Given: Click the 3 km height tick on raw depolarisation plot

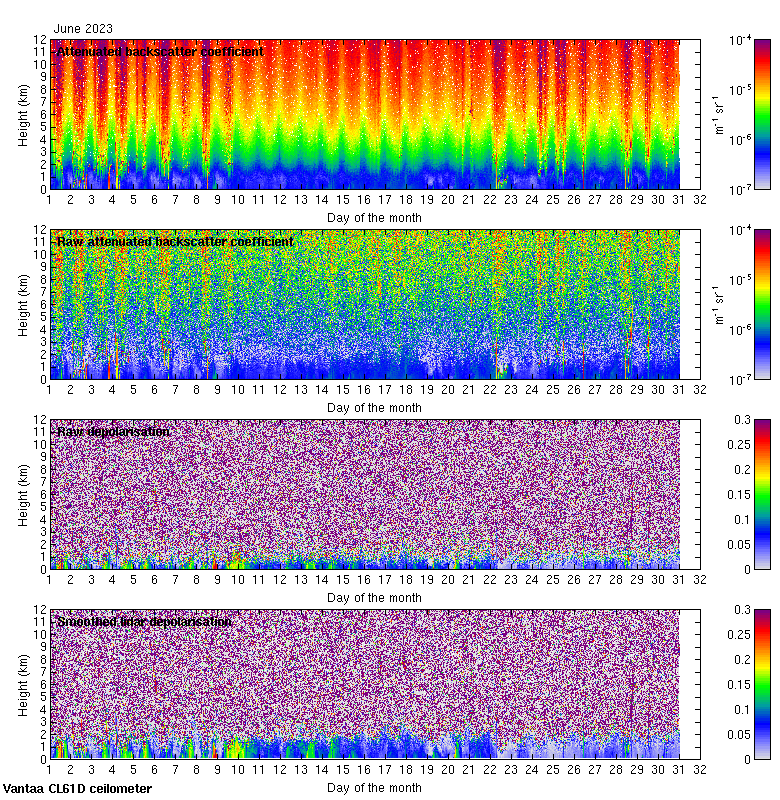Looking at the screenshot, I should [43, 532].
